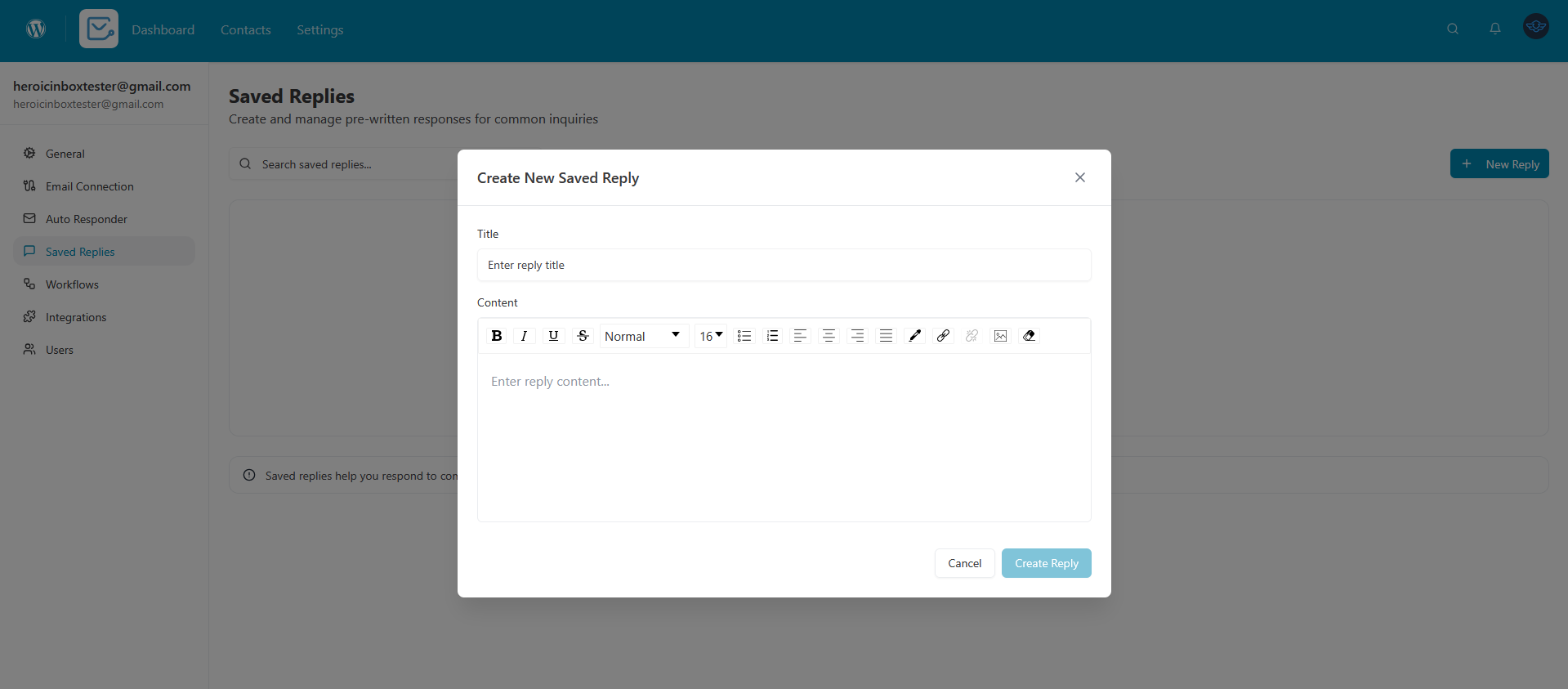
Task: Cancel the new saved reply dialog
Action: coord(964,563)
